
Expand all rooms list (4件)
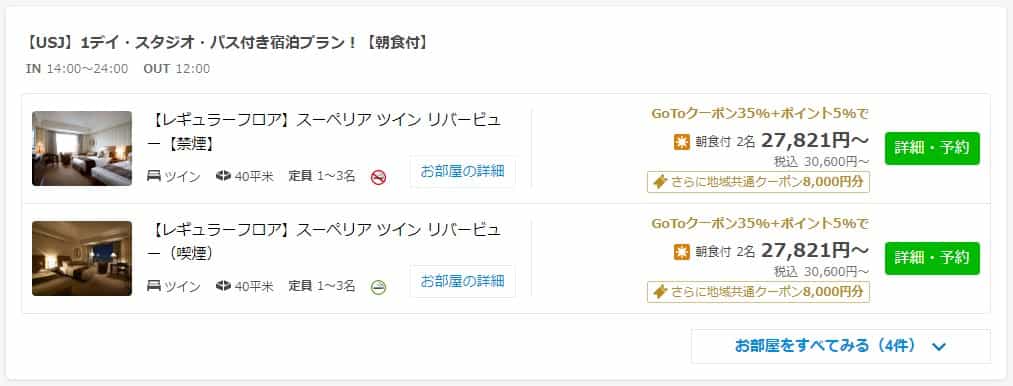[841, 346]
